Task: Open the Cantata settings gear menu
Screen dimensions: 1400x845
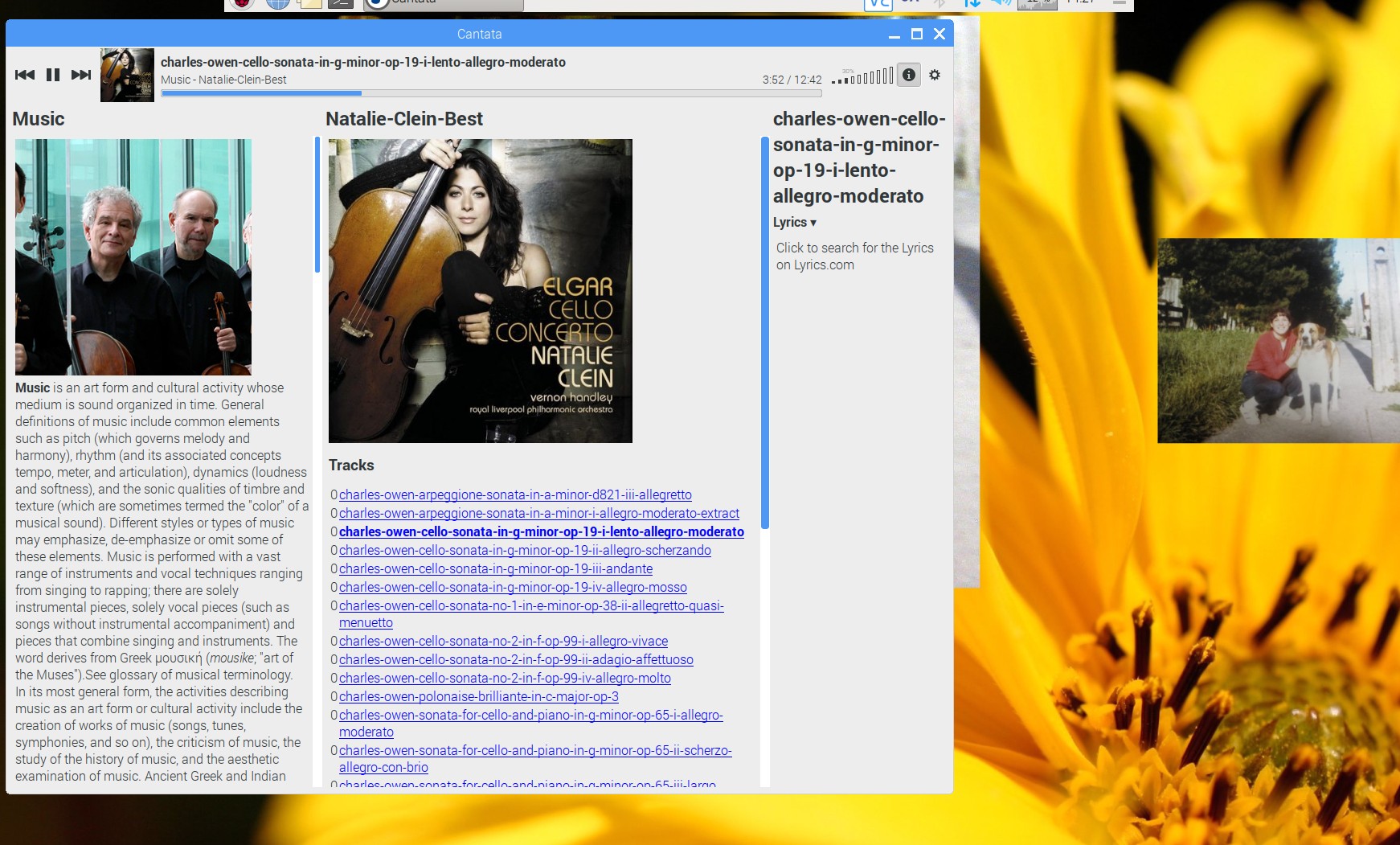Action: point(935,75)
